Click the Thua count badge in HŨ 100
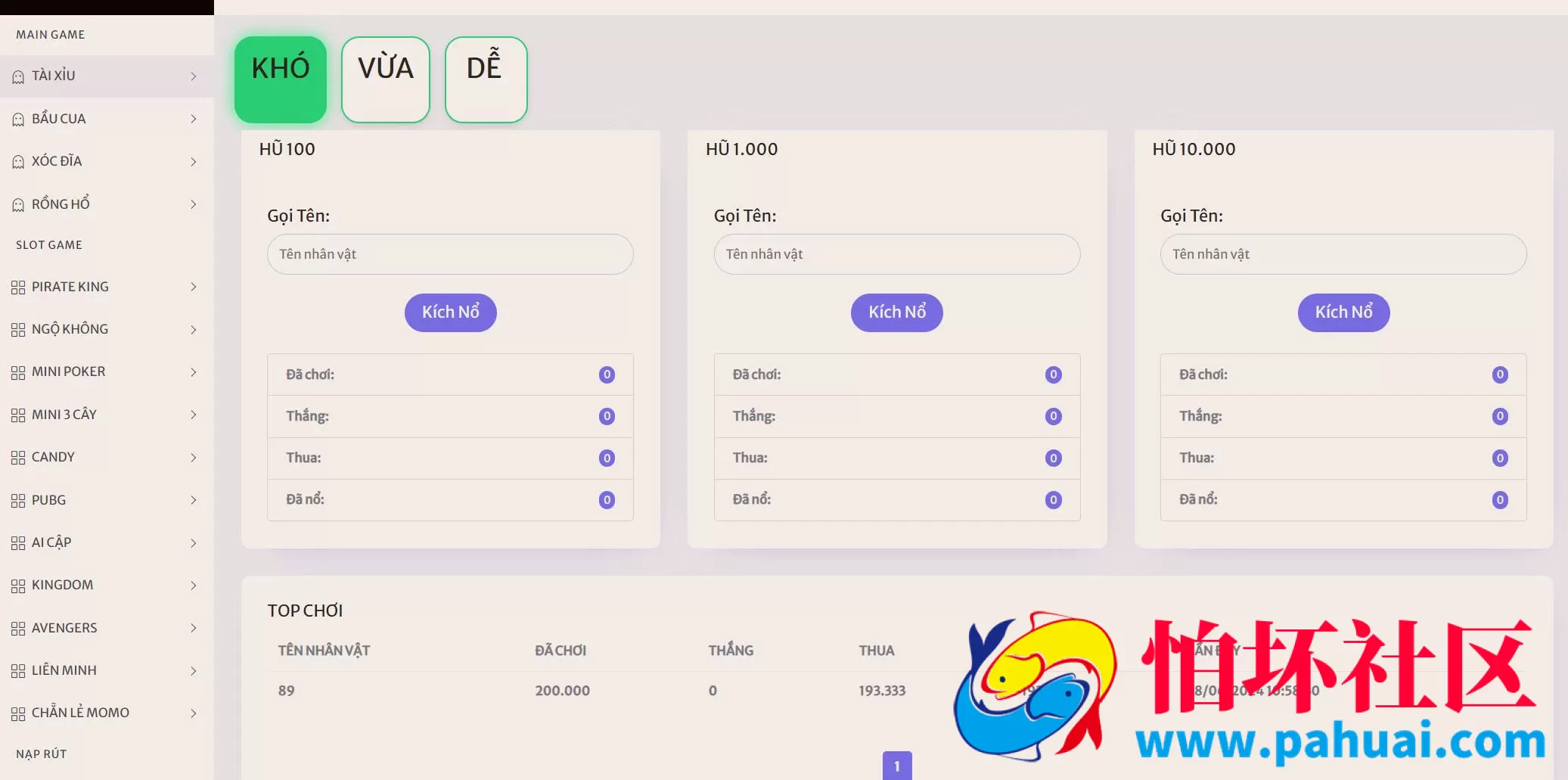 pos(607,458)
